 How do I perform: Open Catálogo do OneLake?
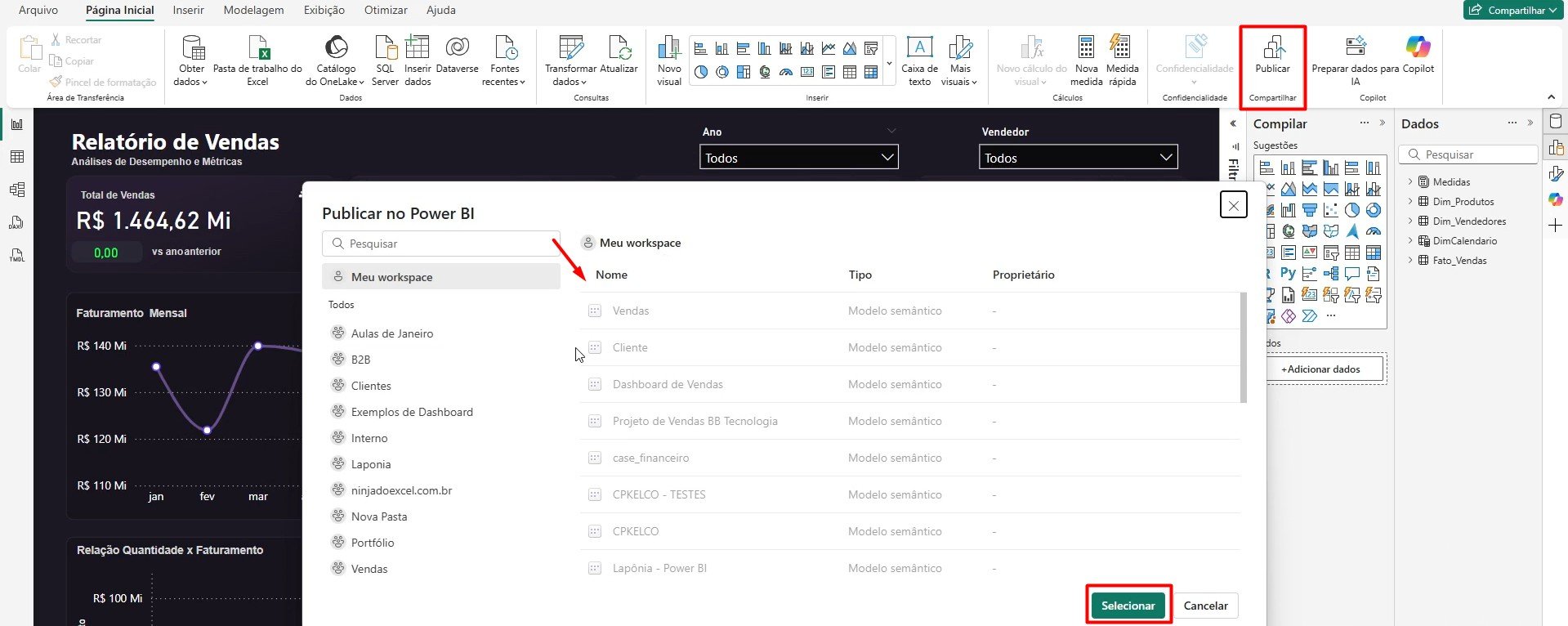(336, 60)
